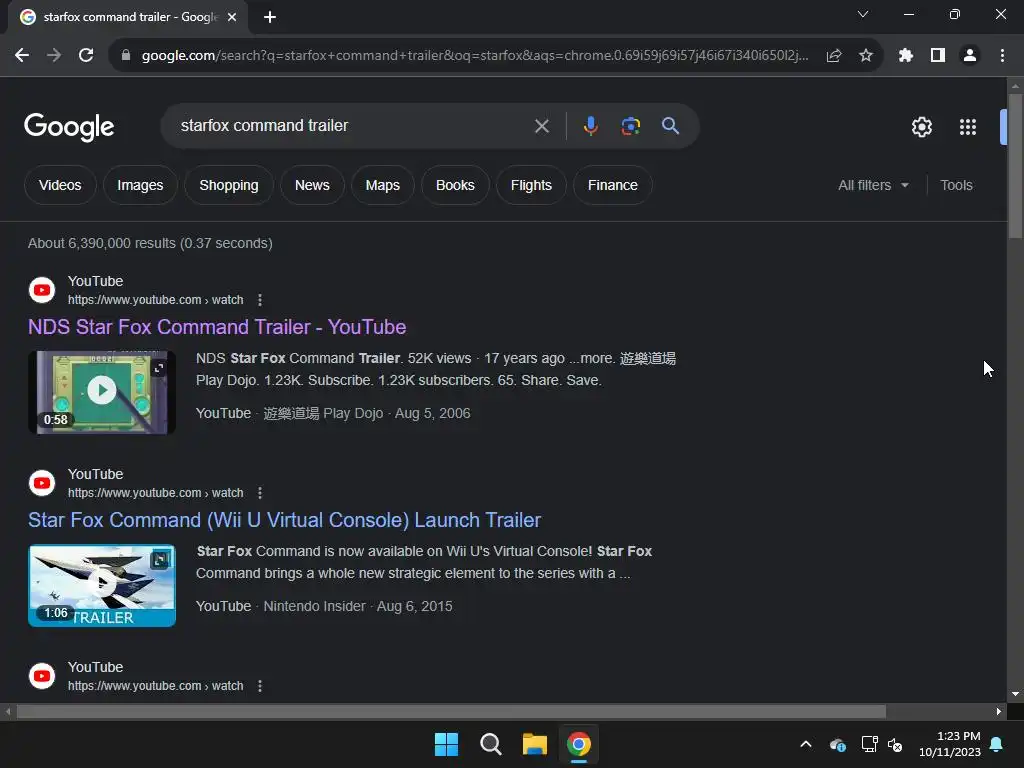
Task: Click the second result's youtube.com watch URL
Action: (155, 493)
